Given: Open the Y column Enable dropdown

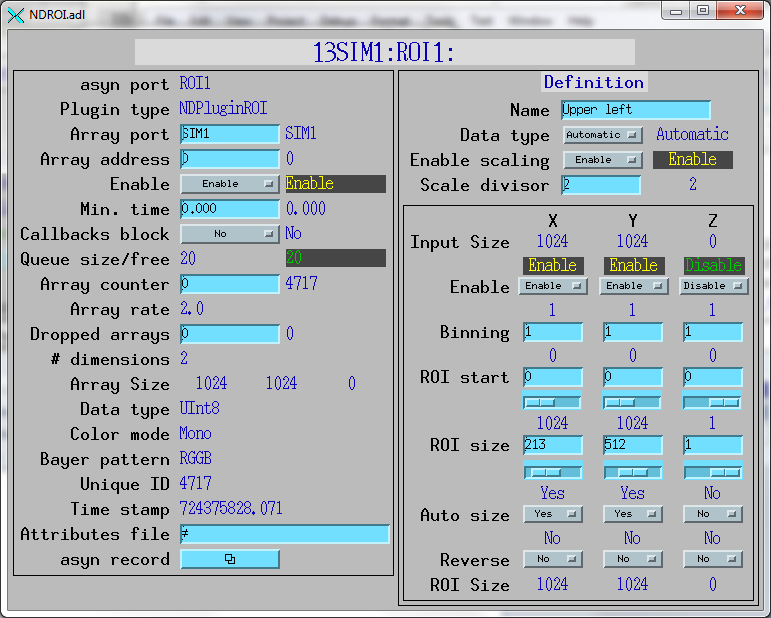Looking at the screenshot, I should pos(633,286).
